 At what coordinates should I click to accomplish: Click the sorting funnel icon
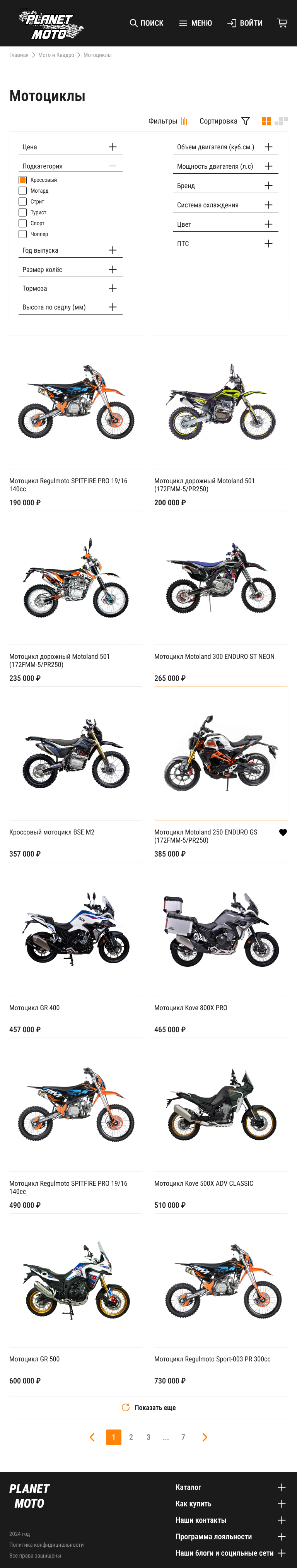(x=245, y=121)
